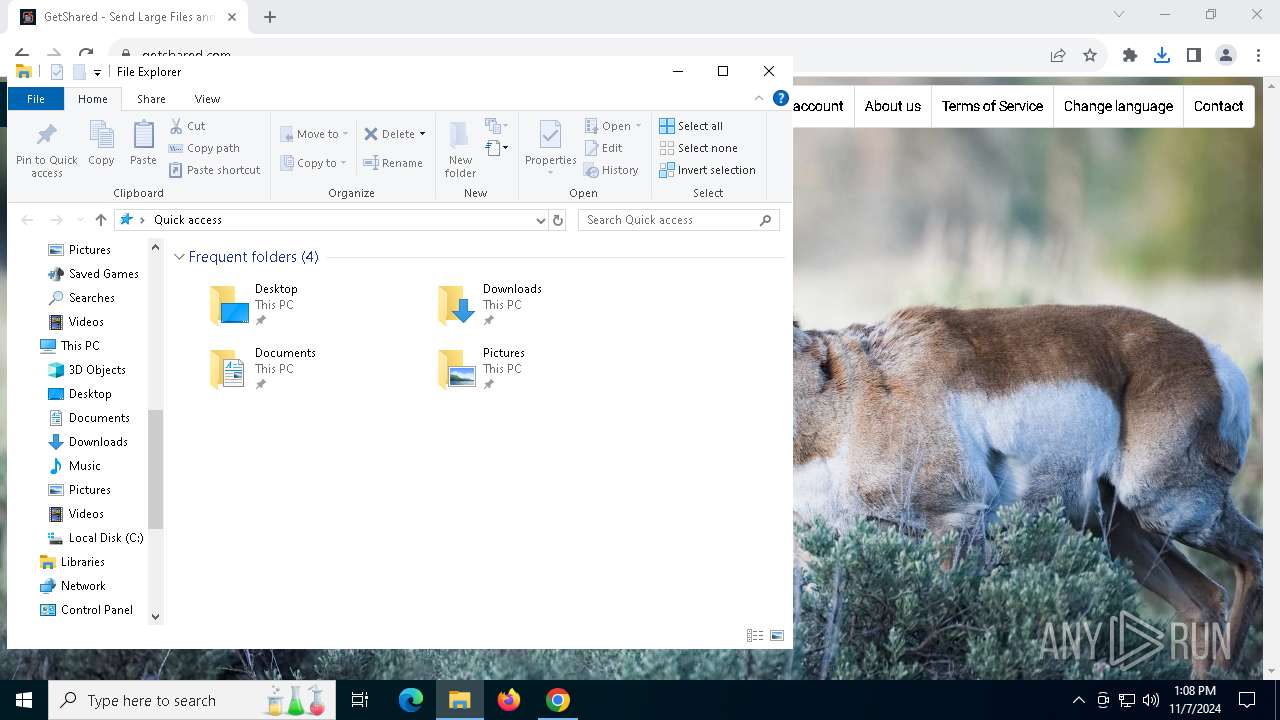Expand the Open dropdown arrow in ribbon
Screen dimensions: 1280x720
[638, 126]
